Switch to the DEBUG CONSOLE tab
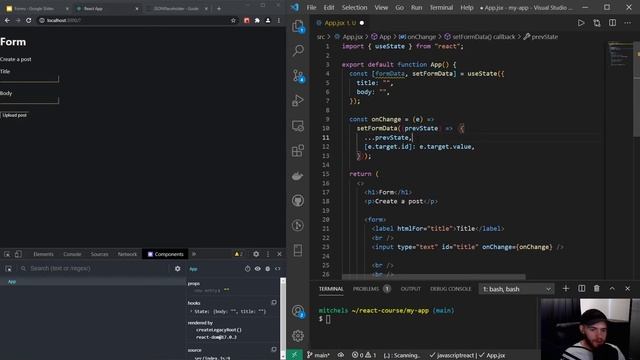Image resolution: width=640 pixels, height=360 pixels. pos(451,289)
